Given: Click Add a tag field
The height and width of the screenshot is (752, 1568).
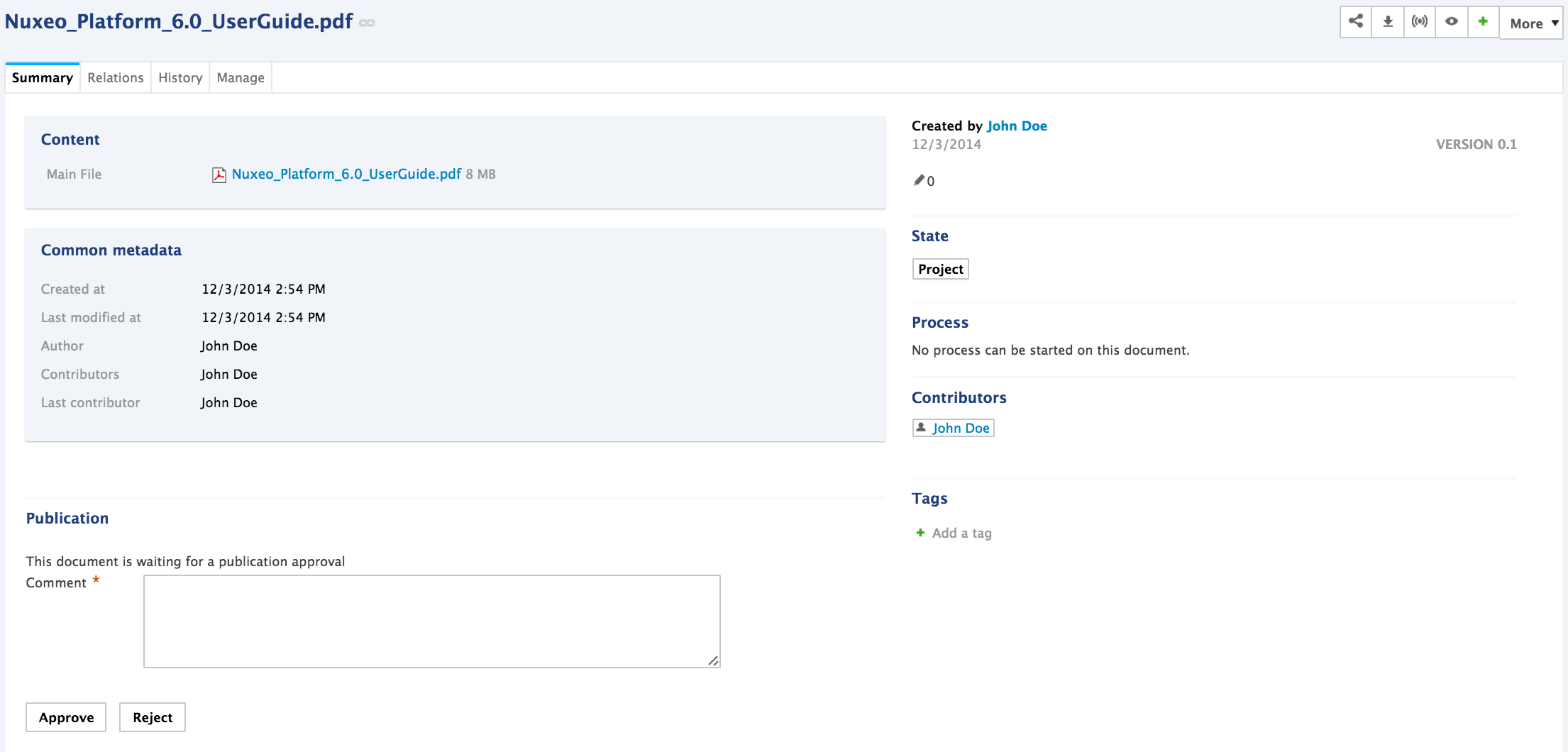Looking at the screenshot, I should tap(962, 533).
